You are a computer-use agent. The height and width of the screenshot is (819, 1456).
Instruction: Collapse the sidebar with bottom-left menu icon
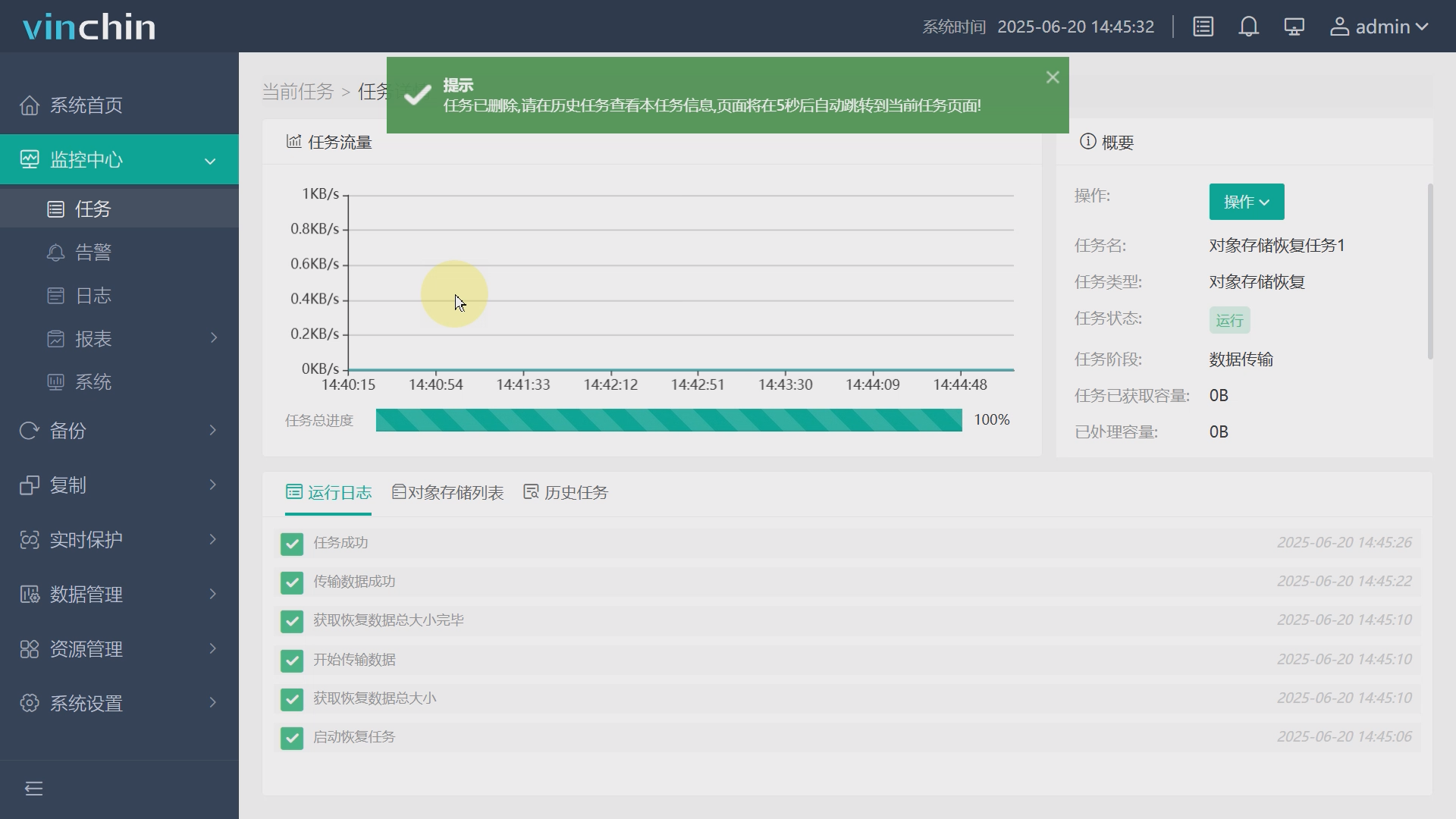[x=33, y=789]
